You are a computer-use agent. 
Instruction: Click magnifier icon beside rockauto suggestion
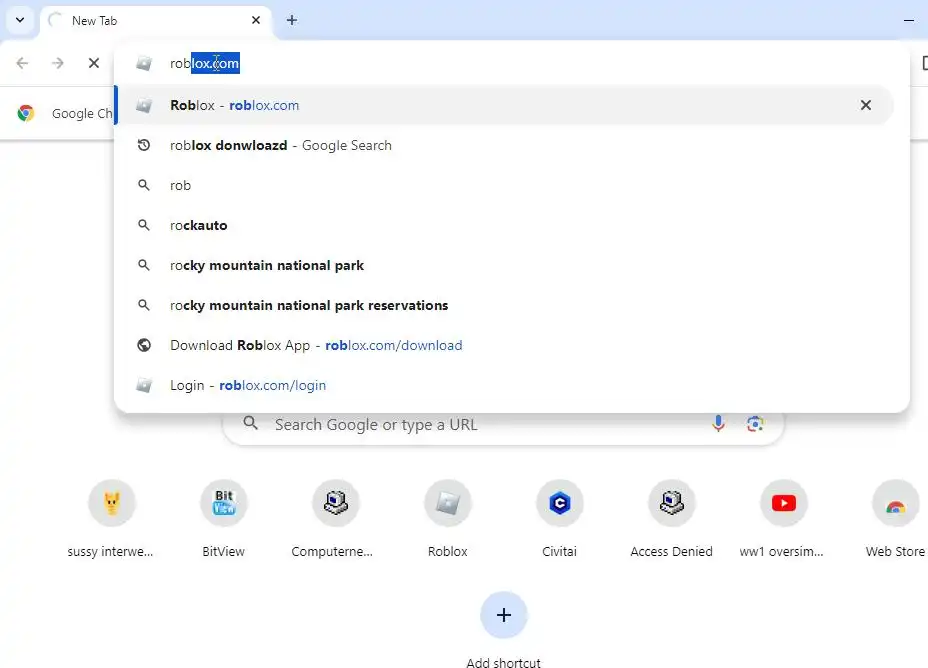[144, 225]
